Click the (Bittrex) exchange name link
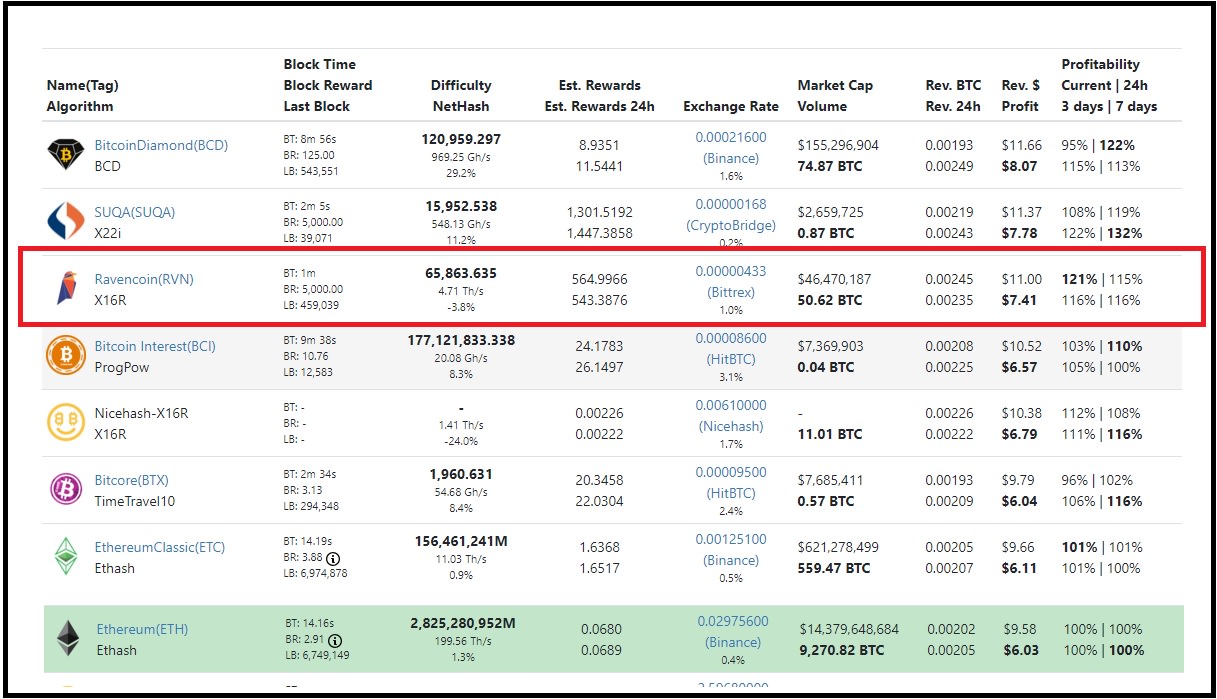This screenshot has width=1217, height=699. [x=731, y=293]
